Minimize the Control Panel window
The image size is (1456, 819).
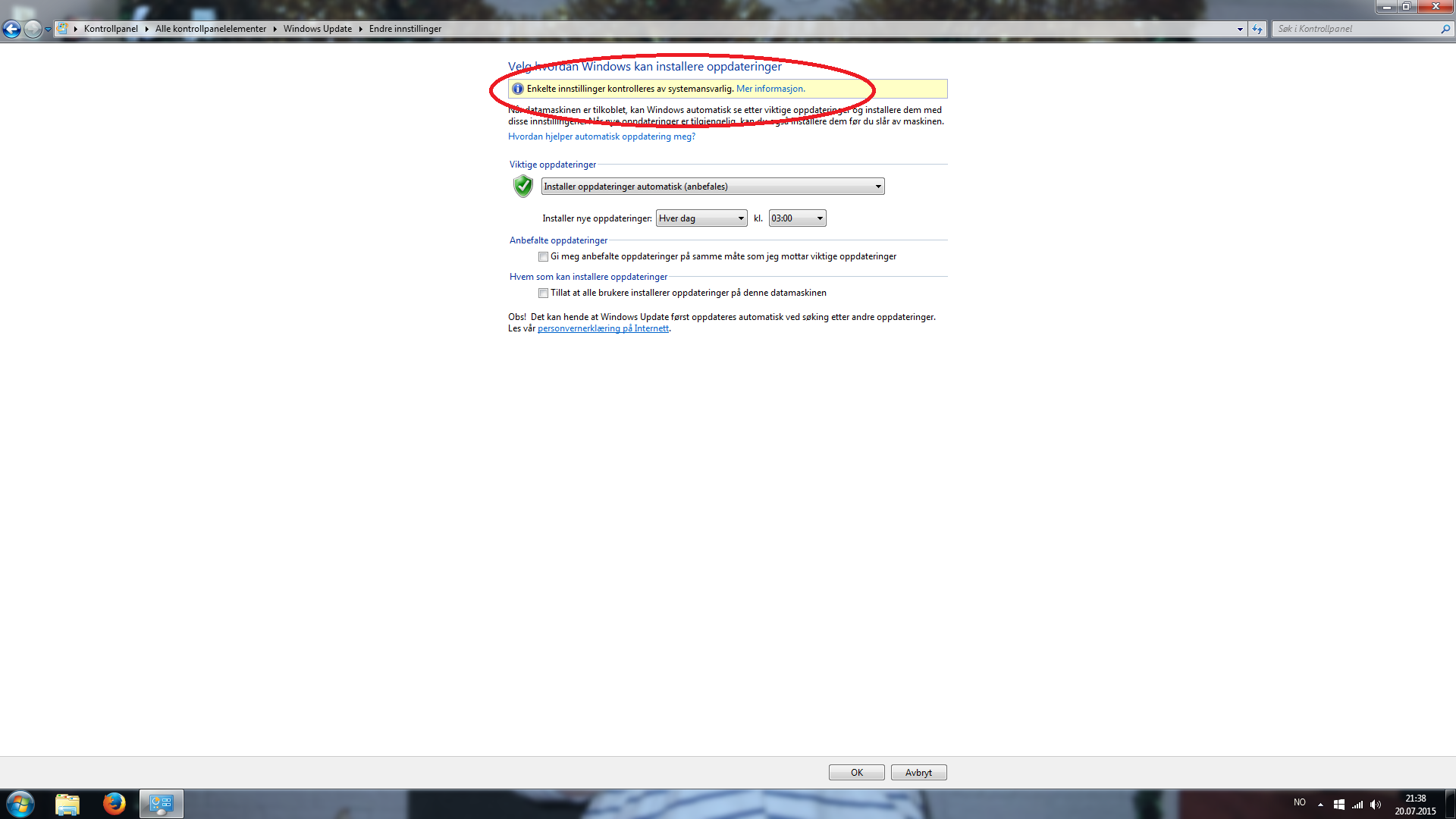[1386, 6]
